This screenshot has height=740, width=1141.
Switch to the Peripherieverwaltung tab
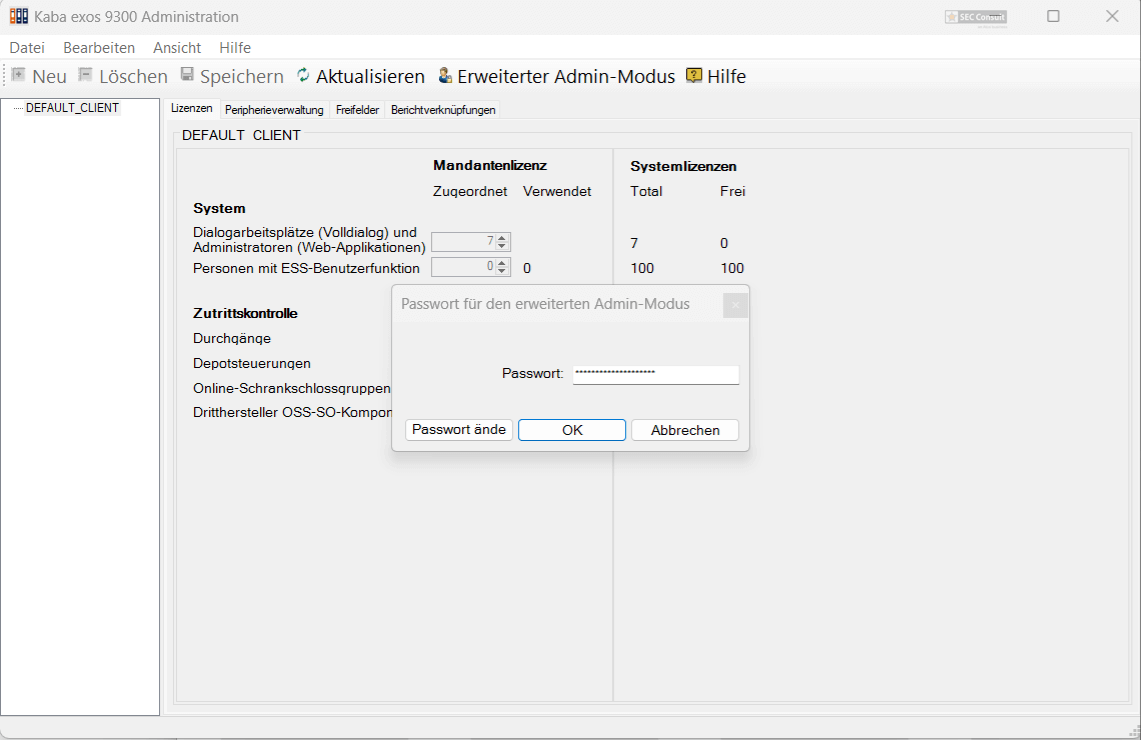coord(274,110)
